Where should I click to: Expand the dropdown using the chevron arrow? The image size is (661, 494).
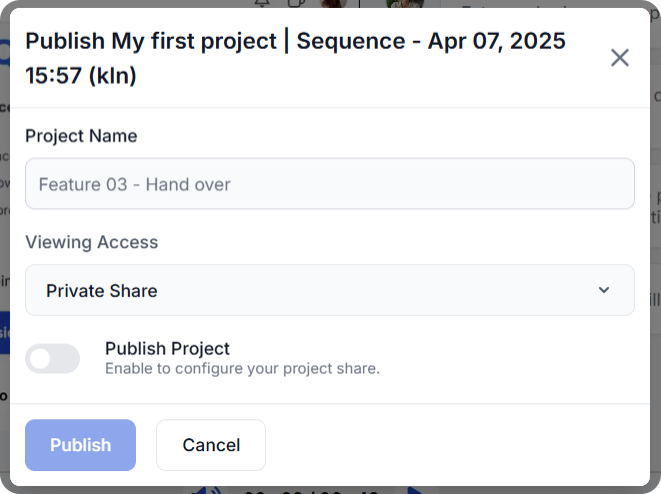pyautogui.click(x=604, y=290)
